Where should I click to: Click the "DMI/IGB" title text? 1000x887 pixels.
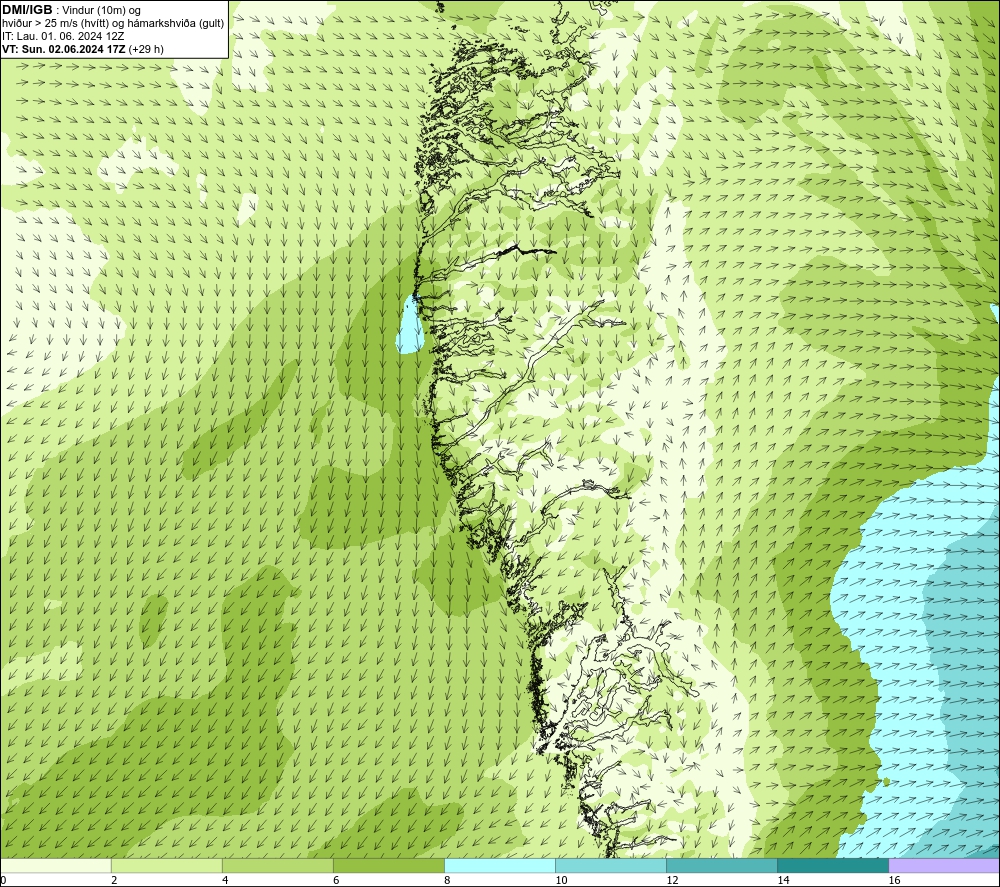pyautogui.click(x=27, y=10)
